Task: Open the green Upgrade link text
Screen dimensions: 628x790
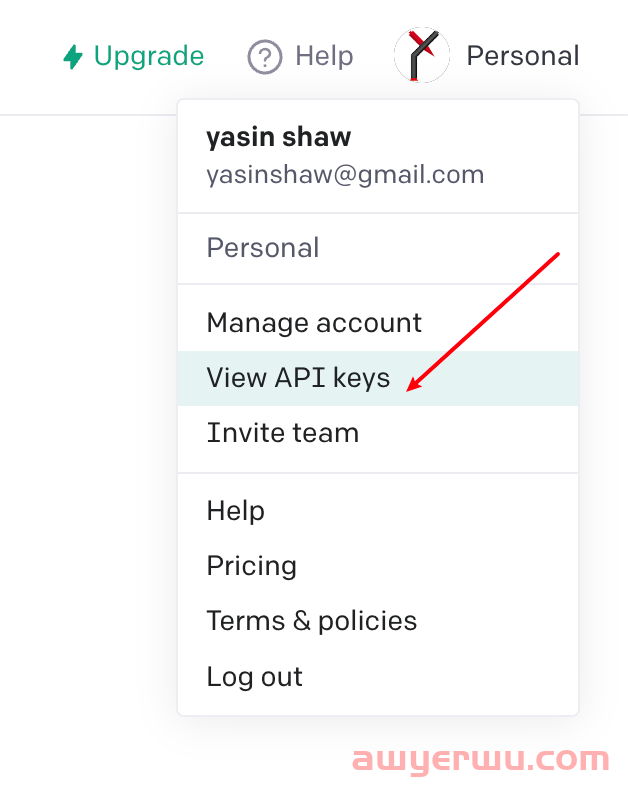Action: (148, 56)
